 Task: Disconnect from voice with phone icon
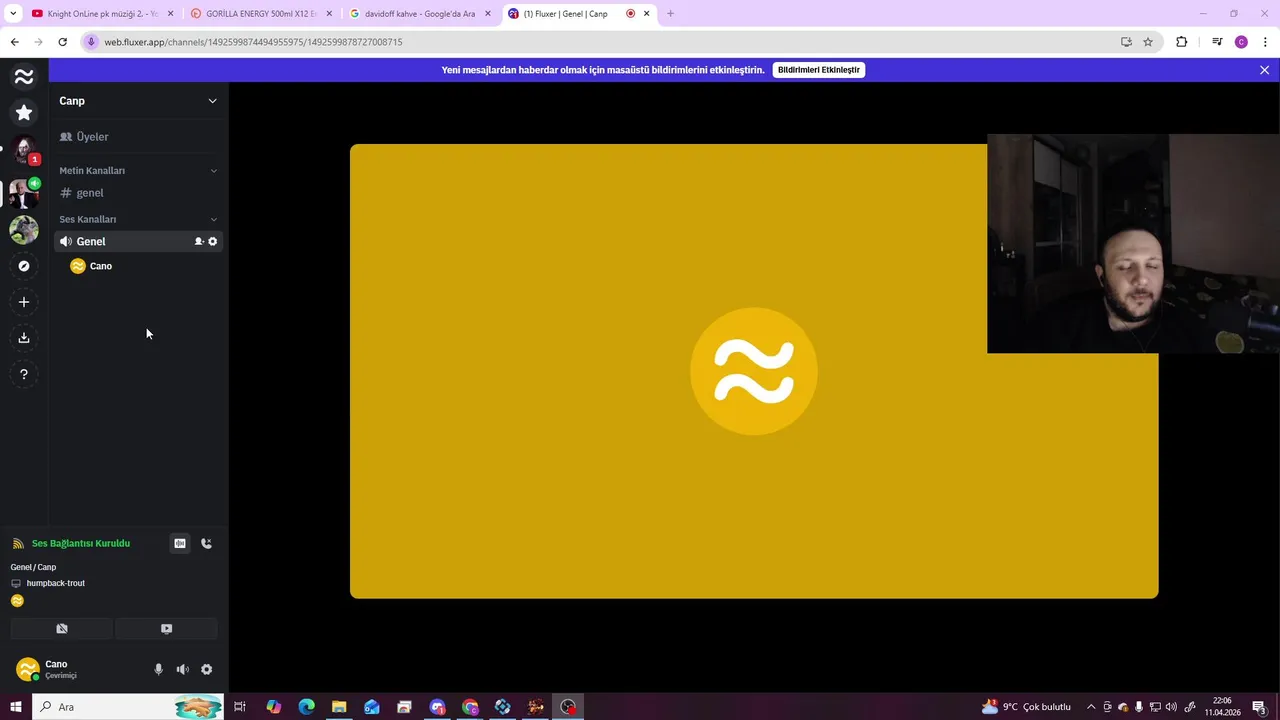[x=206, y=544]
